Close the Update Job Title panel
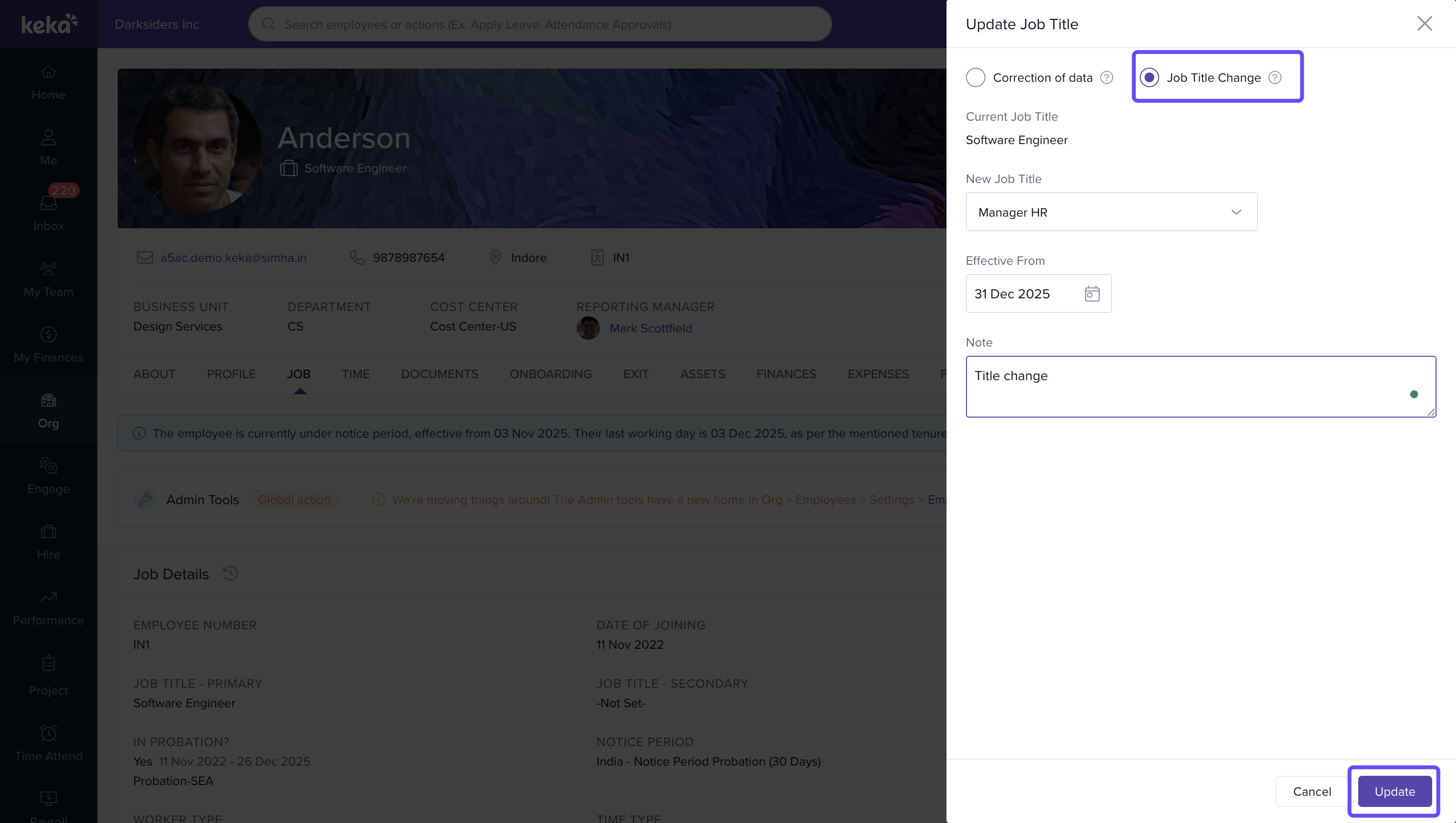1456x823 pixels. (x=1424, y=24)
